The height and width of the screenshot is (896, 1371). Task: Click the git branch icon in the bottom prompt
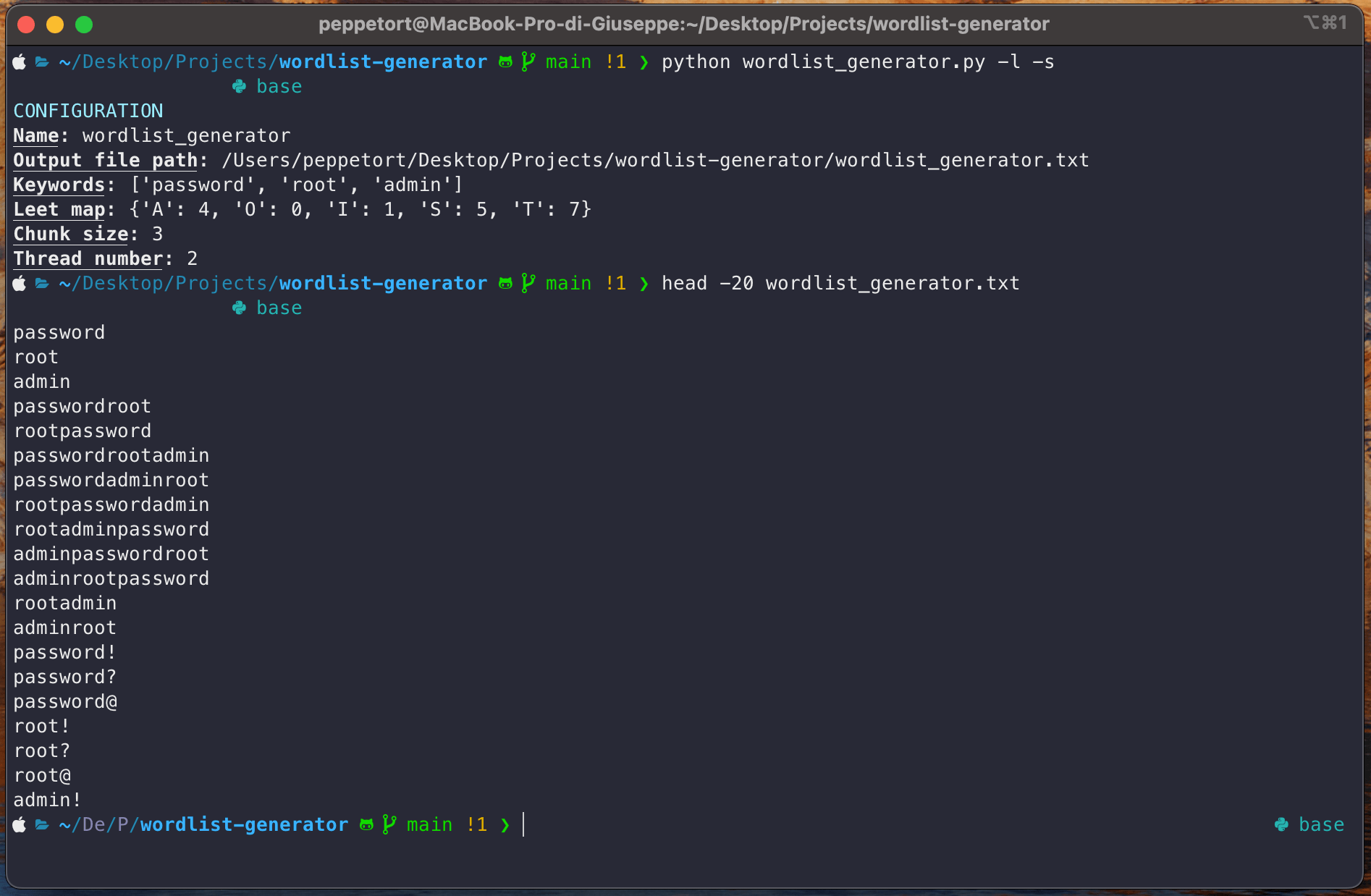coord(389,824)
